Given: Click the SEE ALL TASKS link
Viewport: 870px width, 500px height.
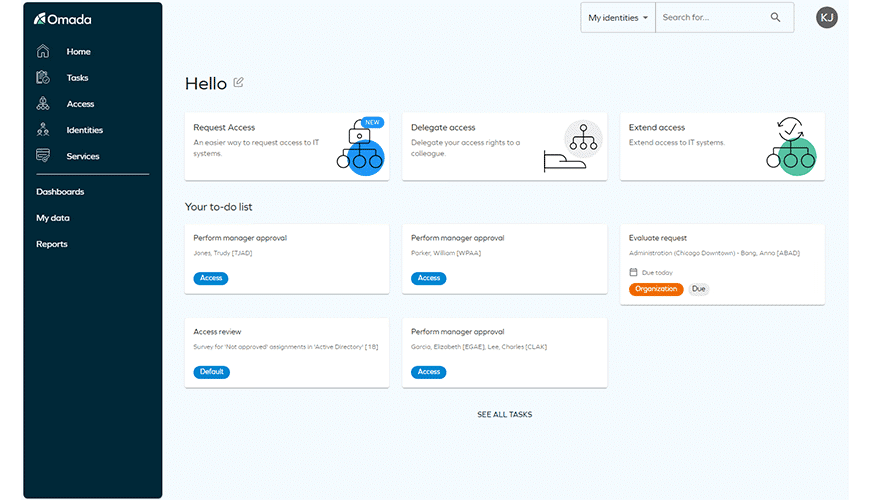Looking at the screenshot, I should pyautogui.click(x=505, y=414).
